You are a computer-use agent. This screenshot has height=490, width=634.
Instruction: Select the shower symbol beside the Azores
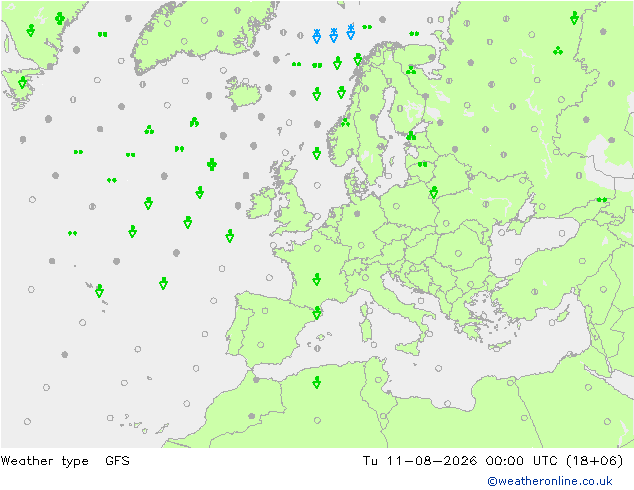(x=99, y=291)
